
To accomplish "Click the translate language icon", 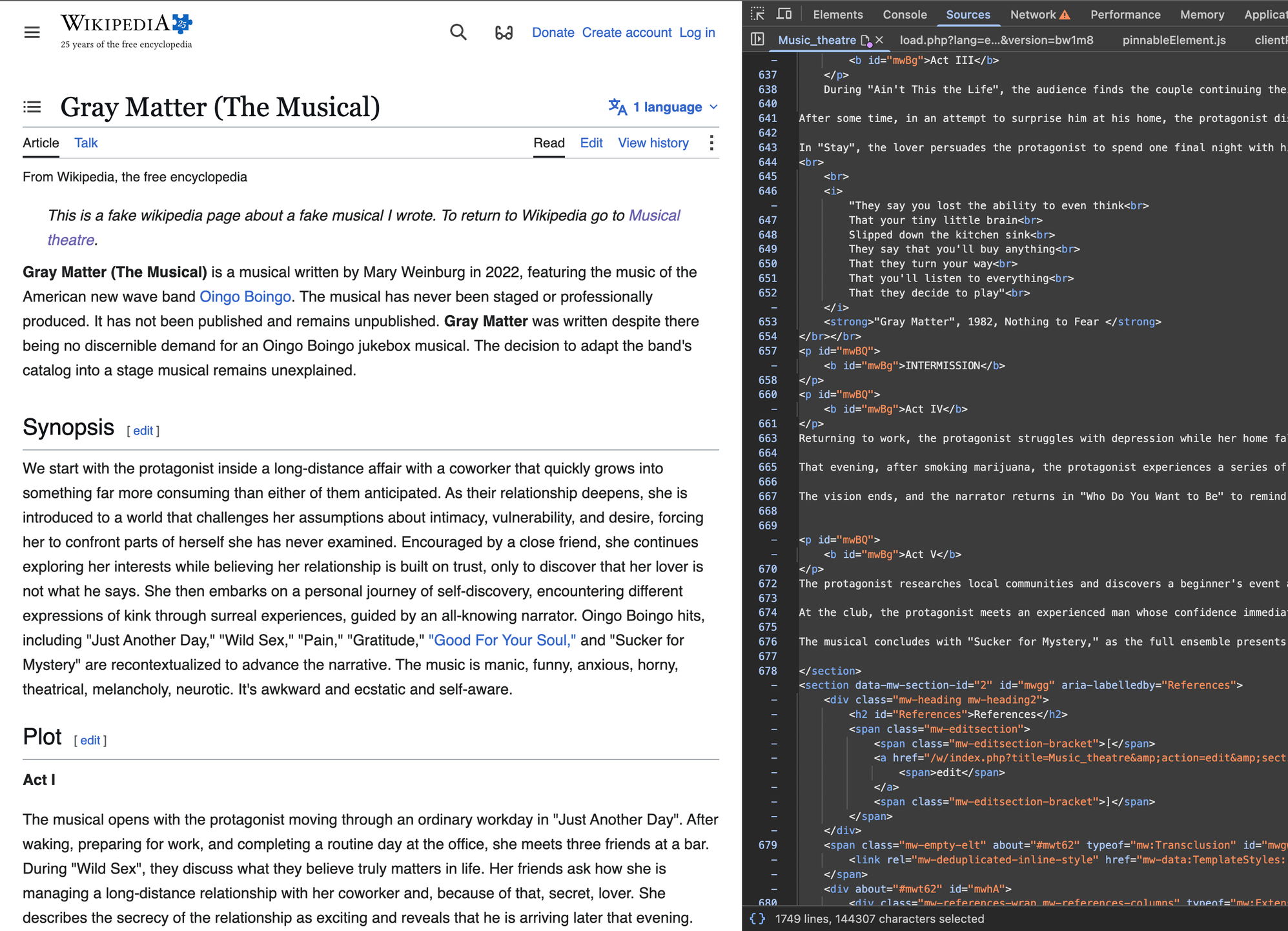I will 618,107.
